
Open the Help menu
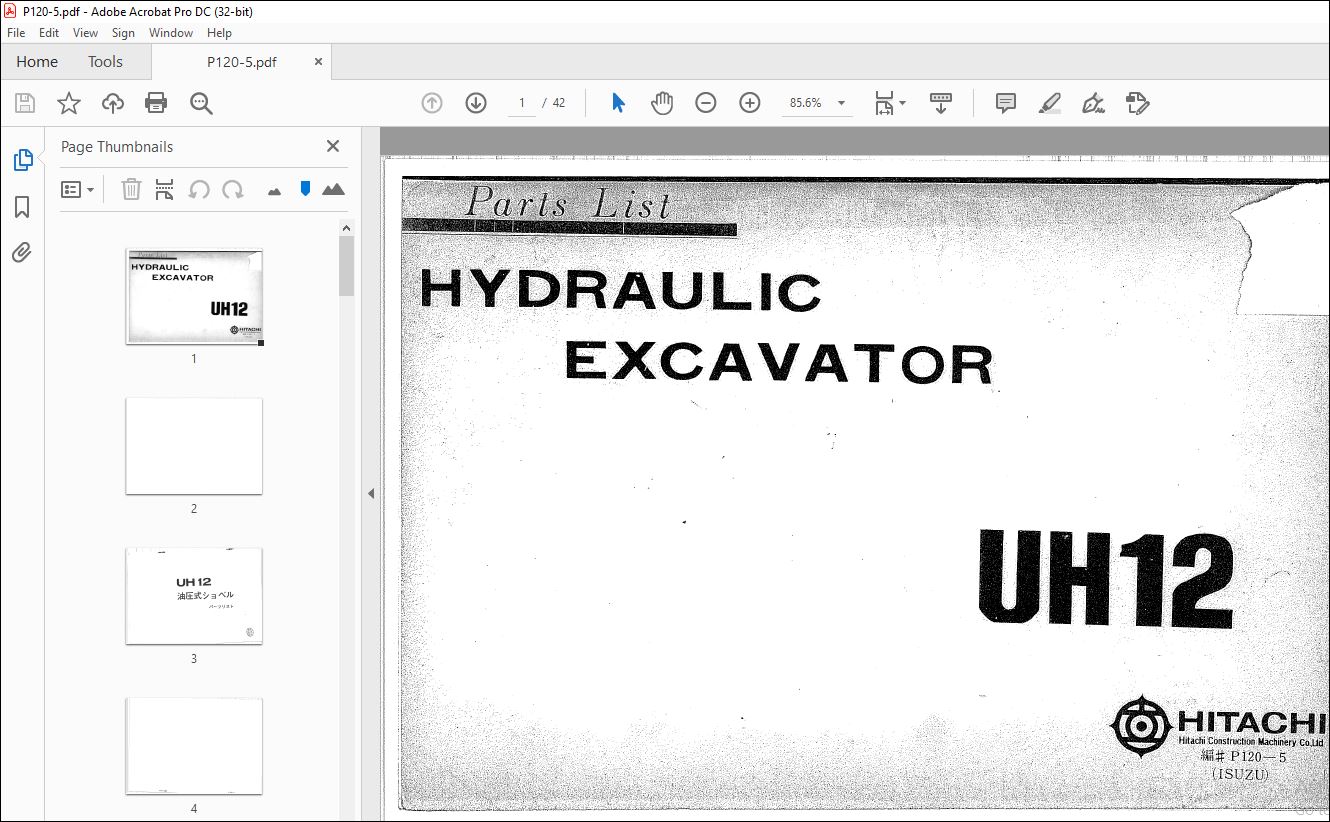point(219,33)
